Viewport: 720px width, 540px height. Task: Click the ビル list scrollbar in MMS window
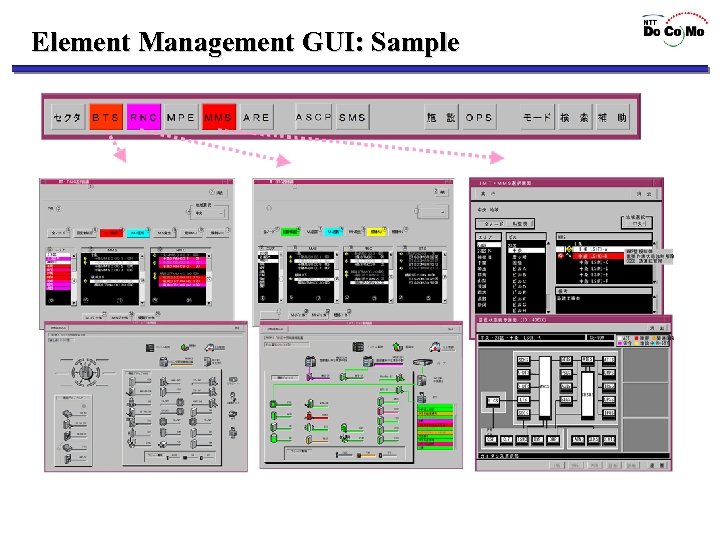click(548, 276)
